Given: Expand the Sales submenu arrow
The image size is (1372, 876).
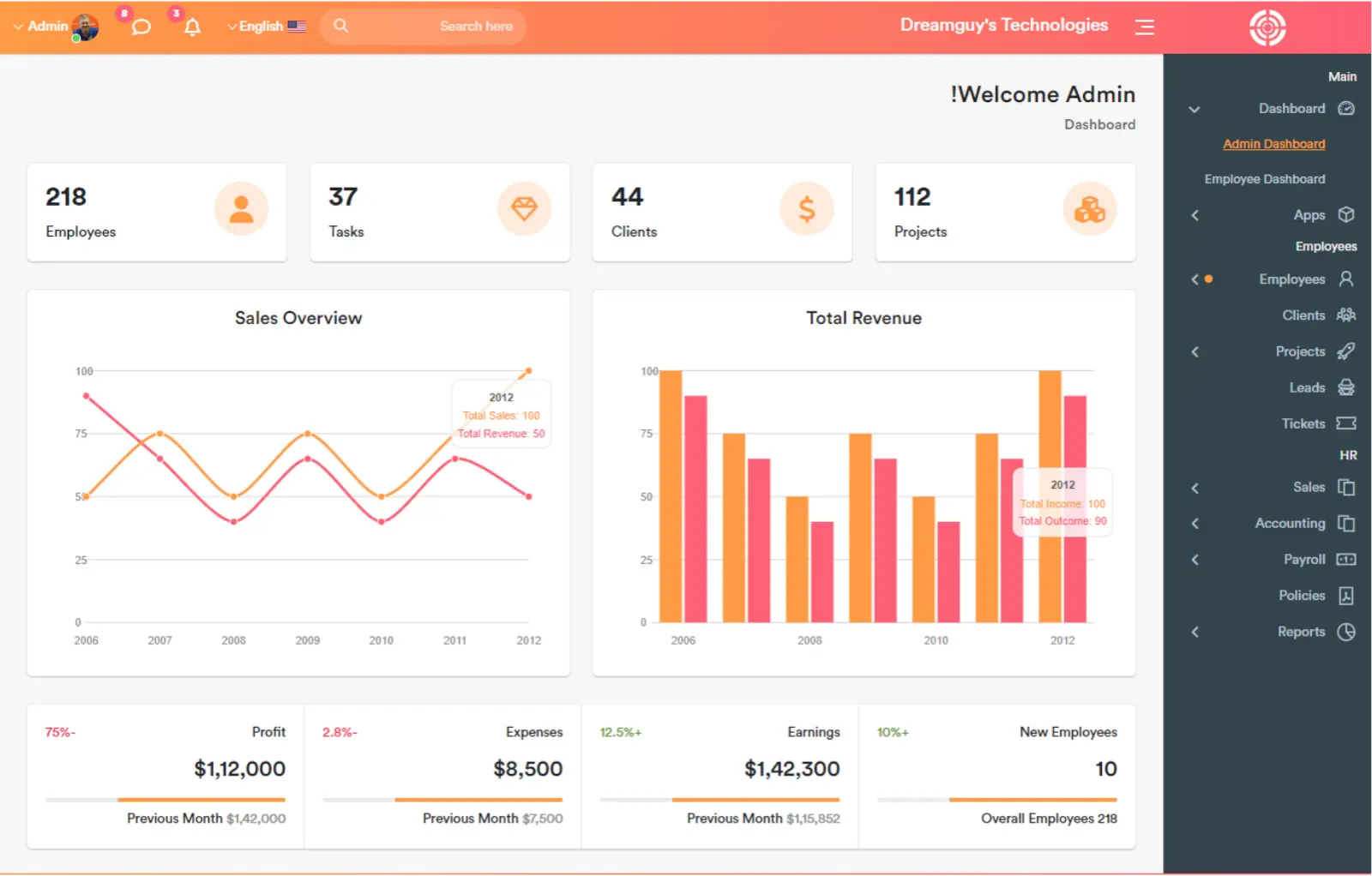Looking at the screenshot, I should point(1194,488).
